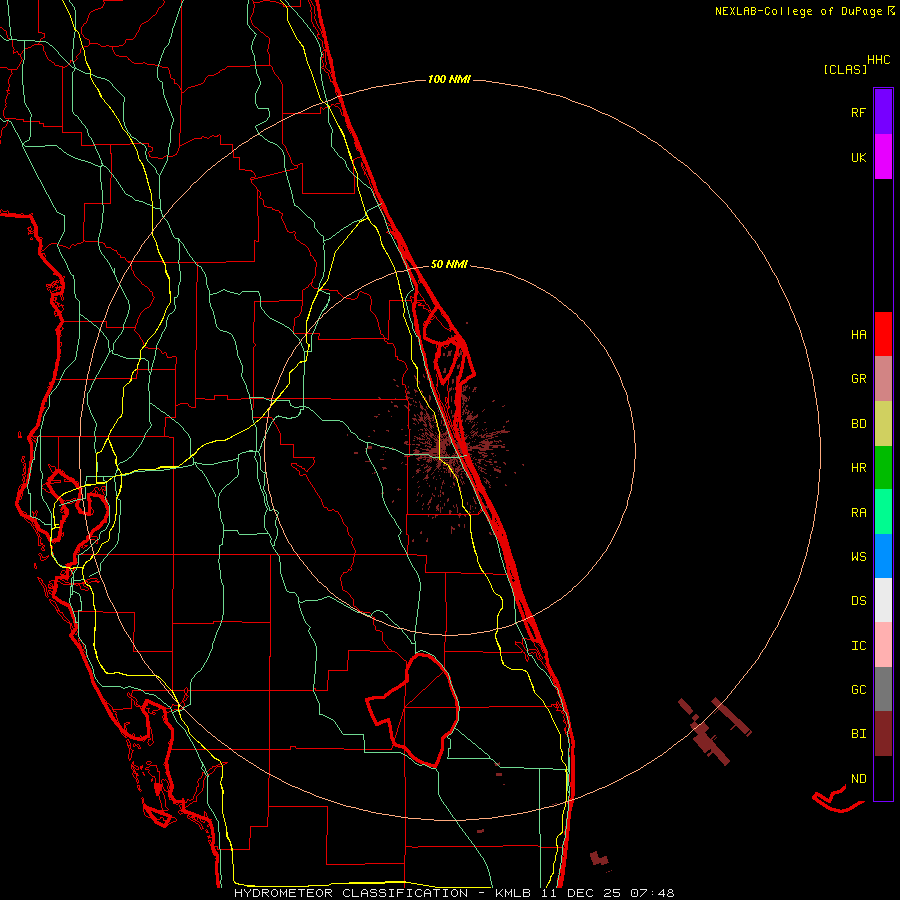The image size is (900, 900).
Task: Click the '11 DEC 25' date stamp
Action: coord(581,893)
